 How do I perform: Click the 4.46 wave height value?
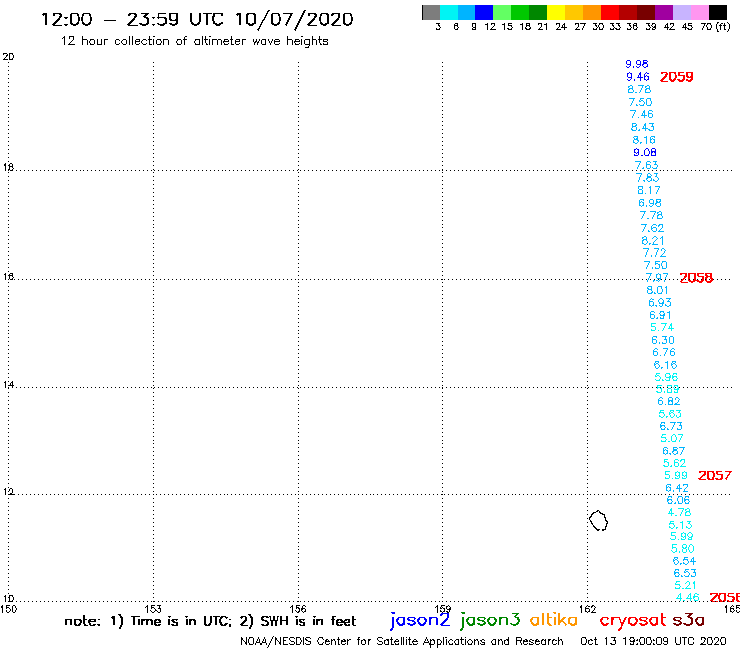click(x=688, y=597)
